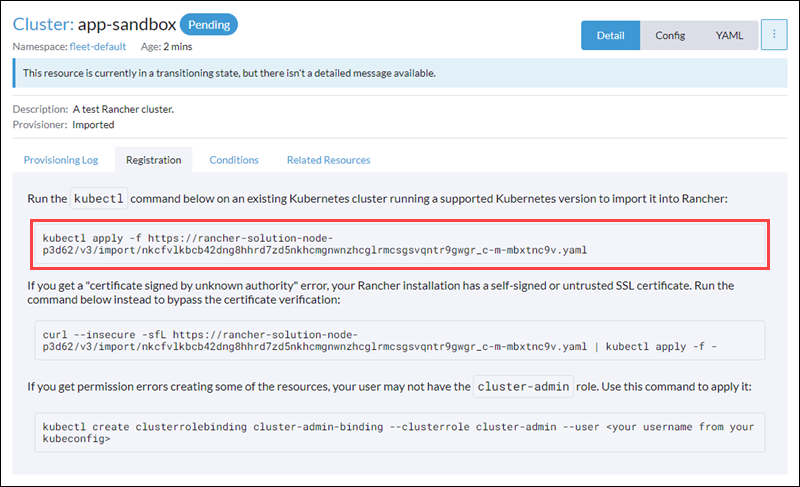The image size is (800, 487).
Task: Switch to the Config view
Action: pyautogui.click(x=669, y=35)
